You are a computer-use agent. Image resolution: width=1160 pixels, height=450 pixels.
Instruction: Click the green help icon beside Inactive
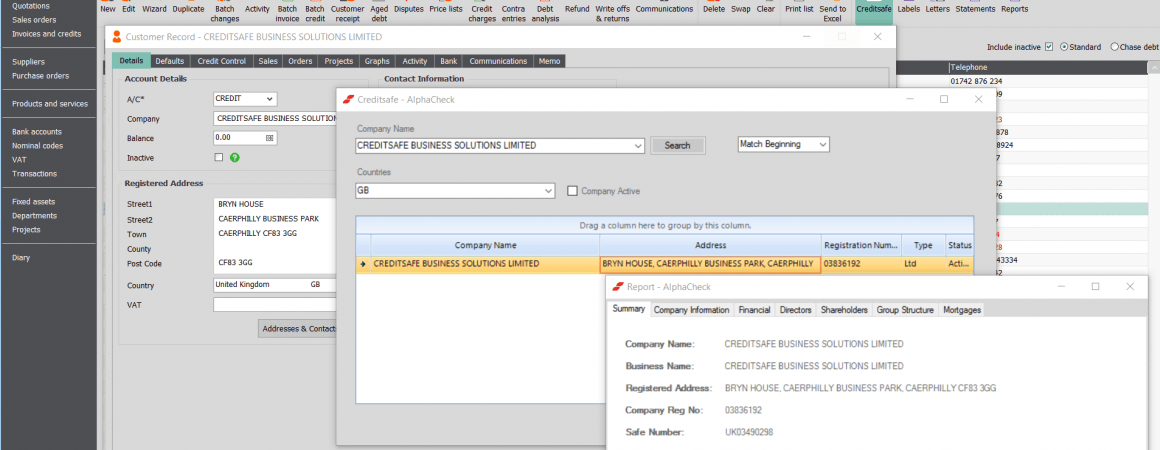coord(235,158)
